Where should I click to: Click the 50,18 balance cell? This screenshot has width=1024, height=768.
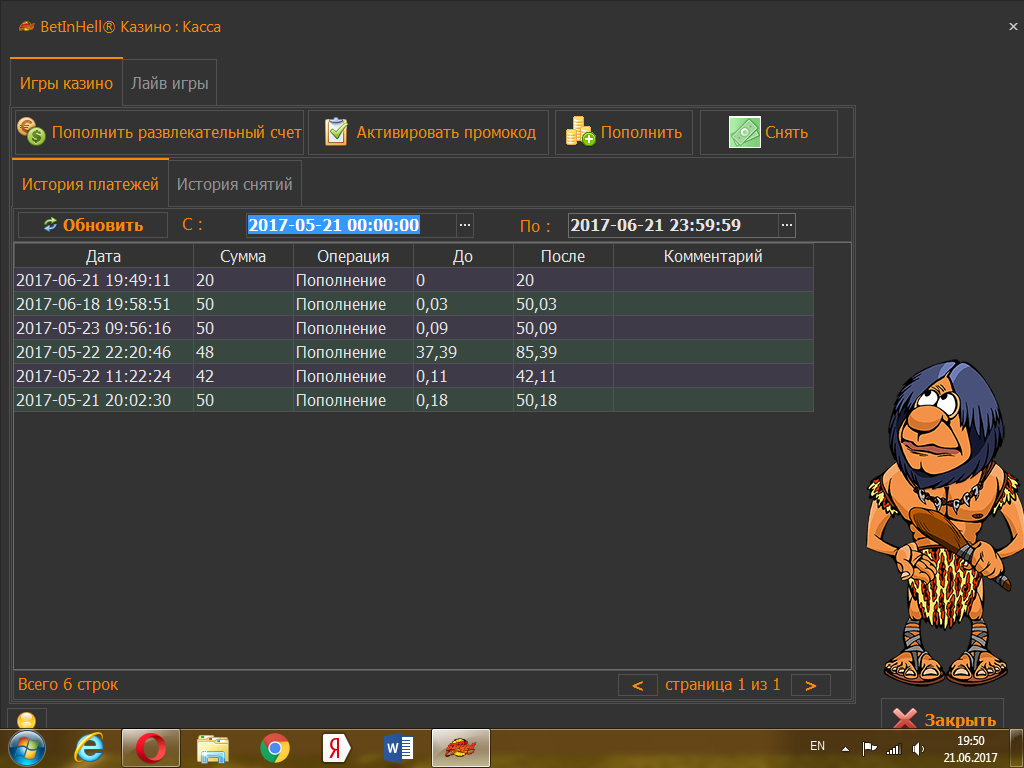click(563, 400)
